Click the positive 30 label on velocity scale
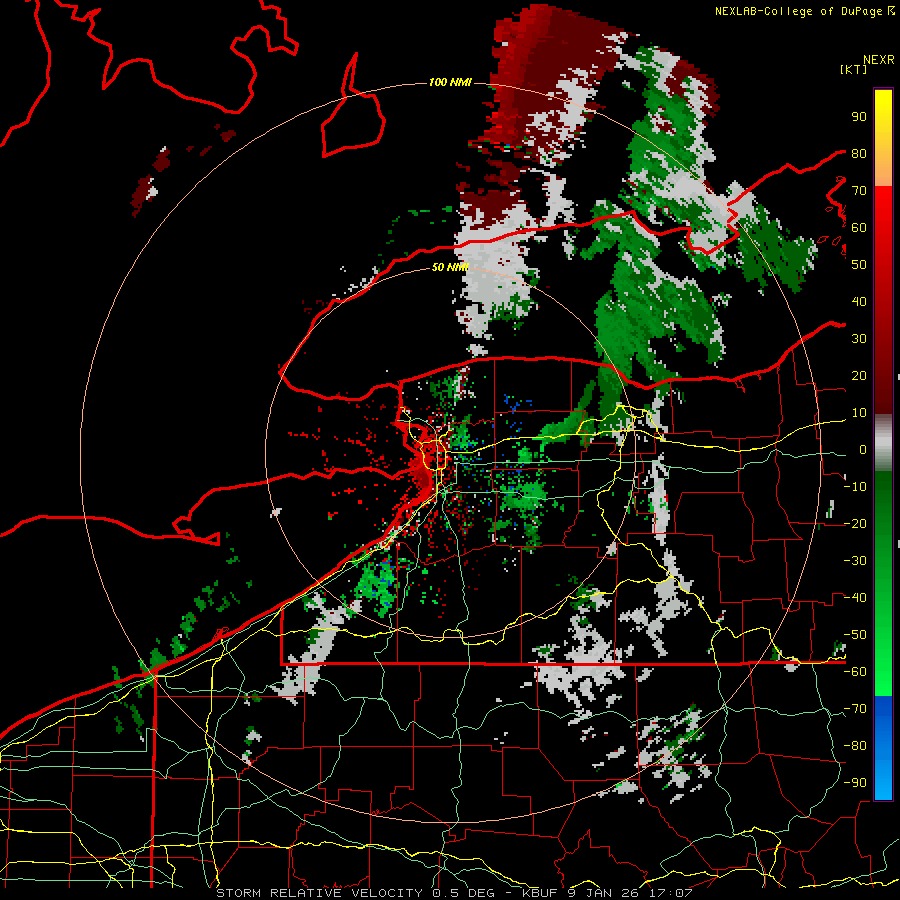Viewport: 900px width, 900px height. [x=859, y=339]
